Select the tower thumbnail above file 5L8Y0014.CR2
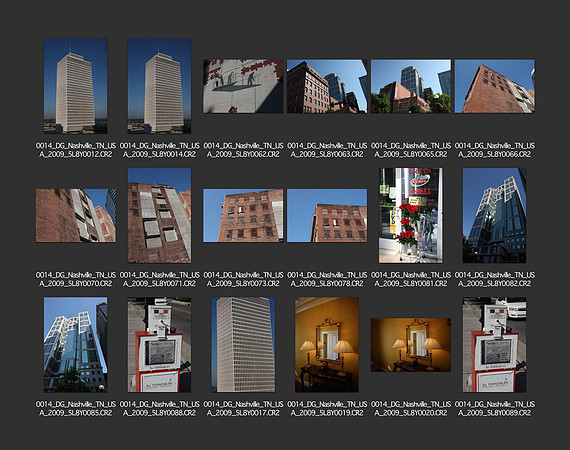570x450 pixels. [159, 86]
